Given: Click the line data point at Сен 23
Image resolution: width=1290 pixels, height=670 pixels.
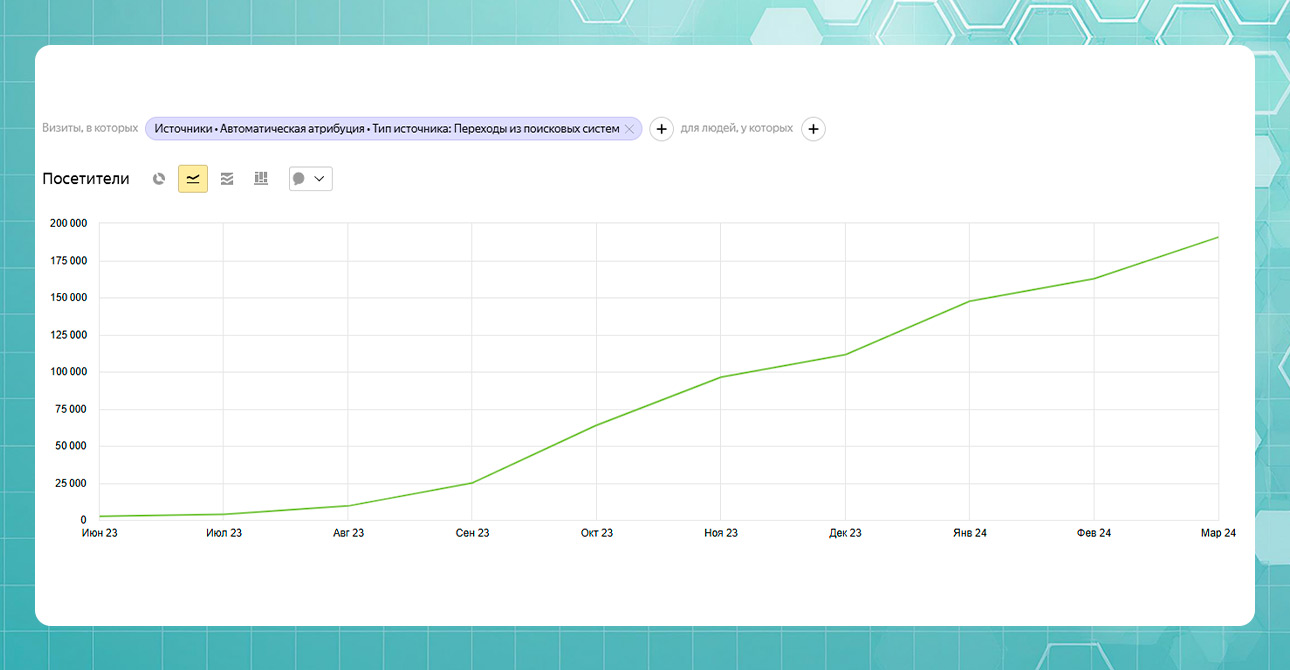Looking at the screenshot, I should 472,483.
